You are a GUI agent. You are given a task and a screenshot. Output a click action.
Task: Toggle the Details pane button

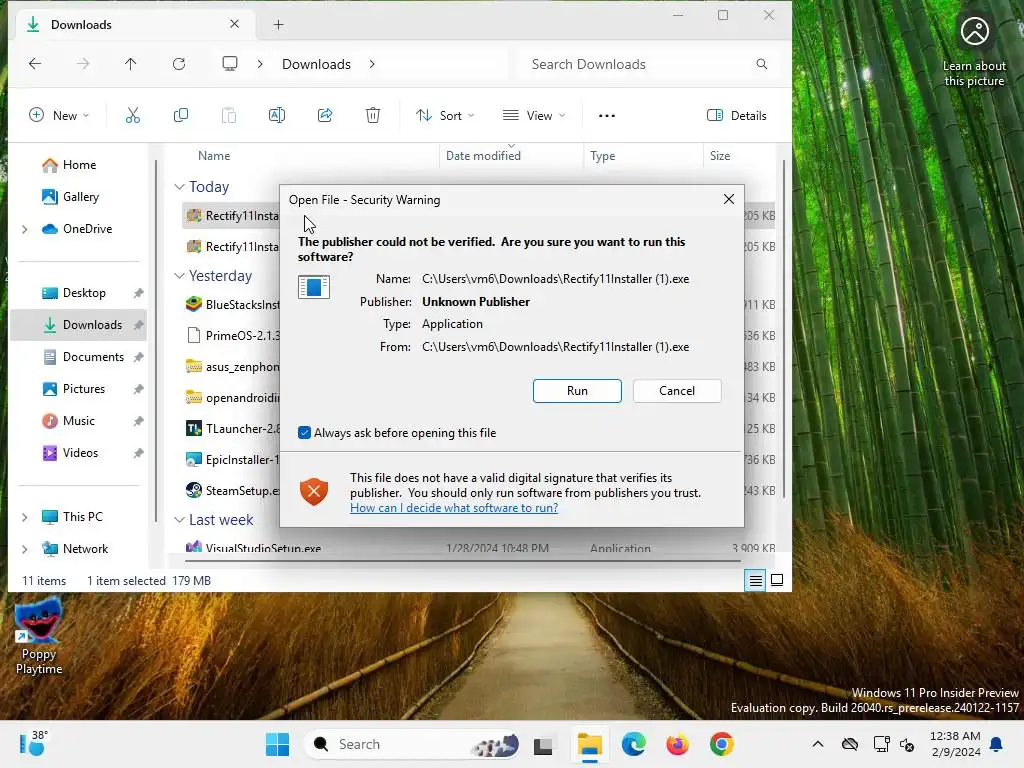coord(737,116)
